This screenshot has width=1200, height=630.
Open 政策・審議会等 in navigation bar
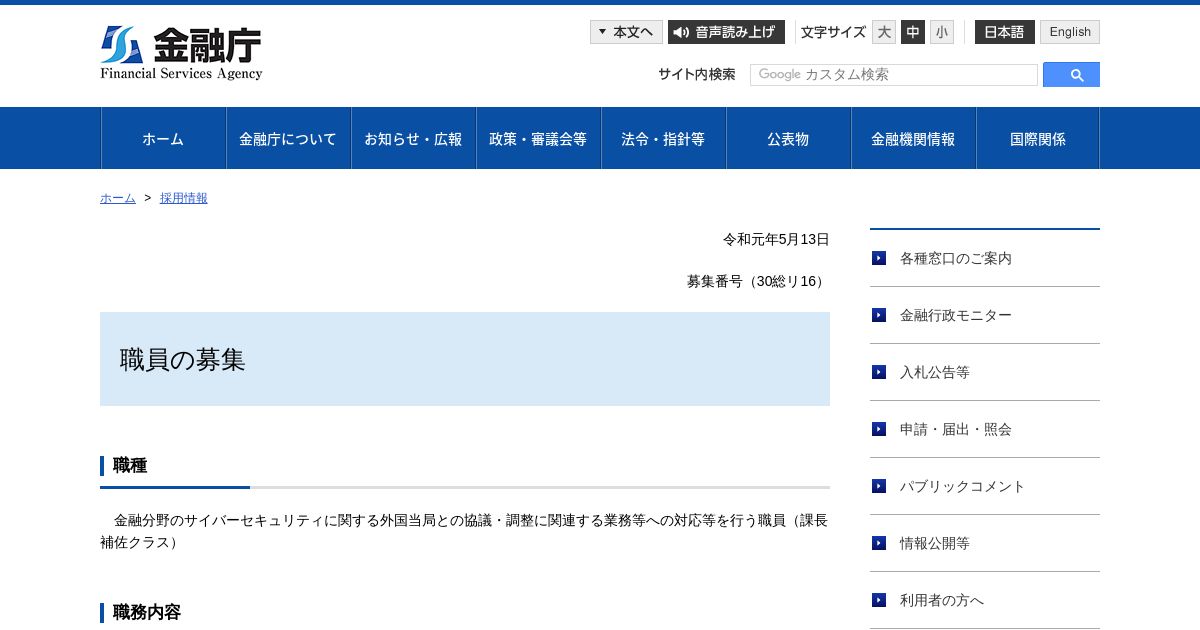coord(538,138)
